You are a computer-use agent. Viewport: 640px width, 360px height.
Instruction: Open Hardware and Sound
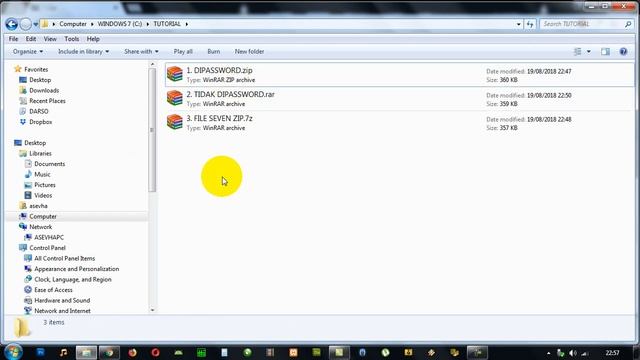tap(62, 300)
